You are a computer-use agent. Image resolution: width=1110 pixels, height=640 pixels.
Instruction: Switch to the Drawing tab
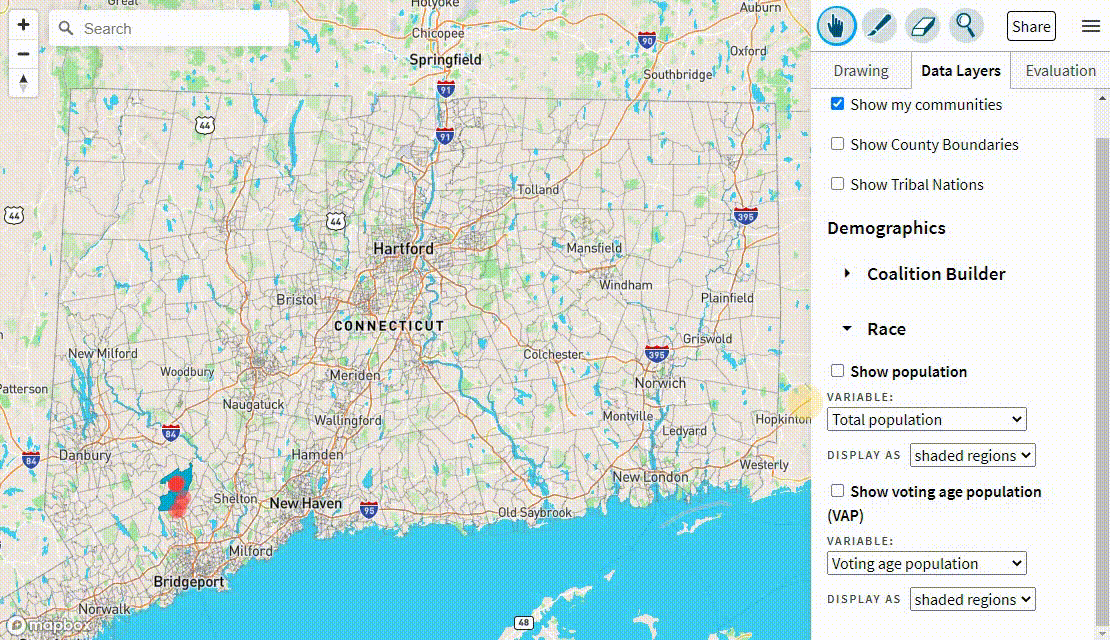click(x=861, y=70)
